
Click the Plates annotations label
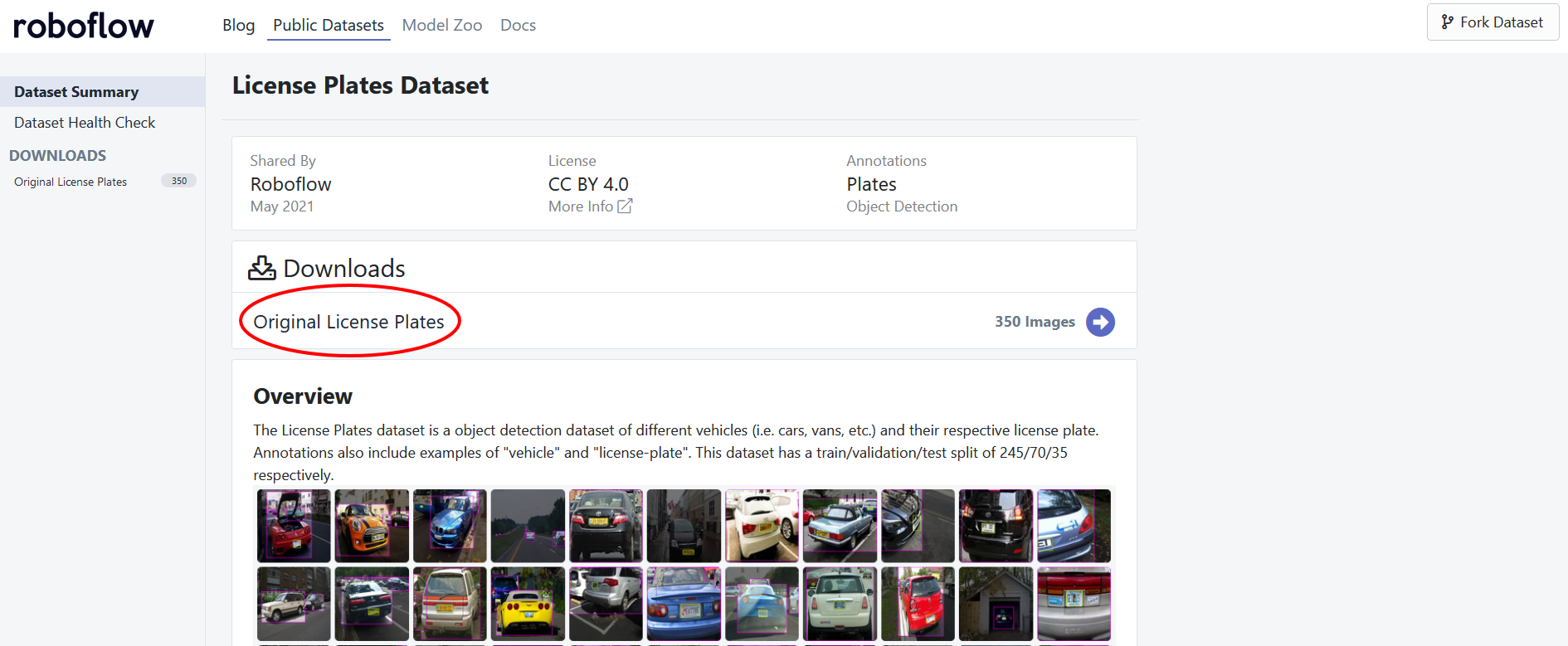[x=871, y=184]
